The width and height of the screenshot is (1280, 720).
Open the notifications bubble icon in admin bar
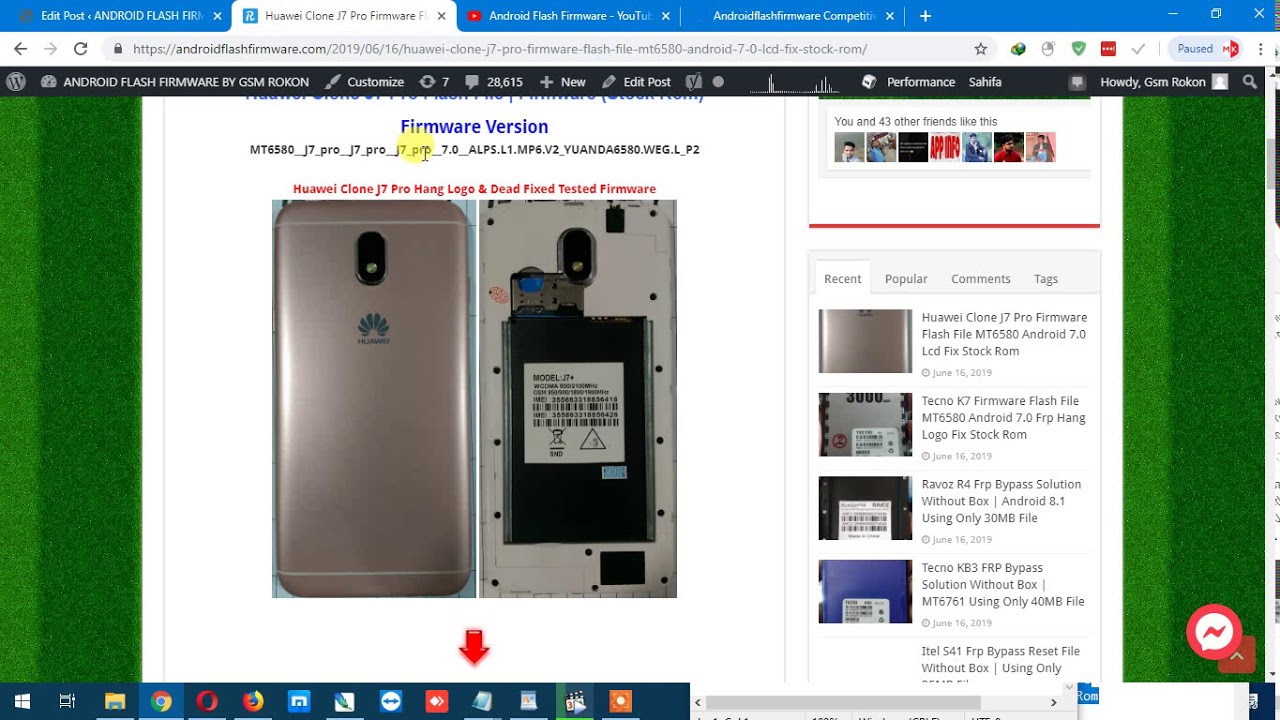pos(1076,82)
